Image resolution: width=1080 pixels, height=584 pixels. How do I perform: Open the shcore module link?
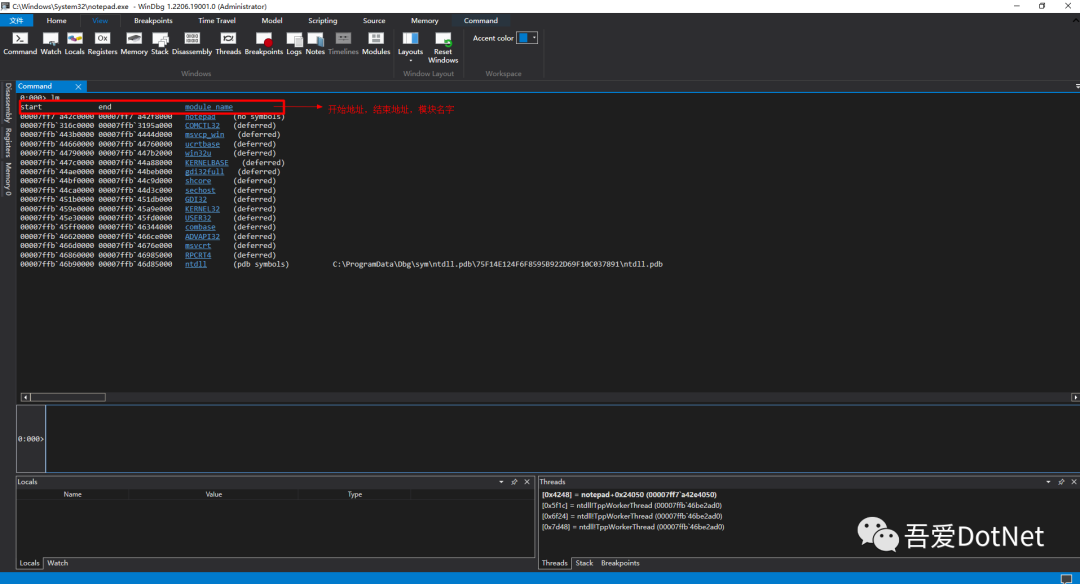pyautogui.click(x=198, y=180)
